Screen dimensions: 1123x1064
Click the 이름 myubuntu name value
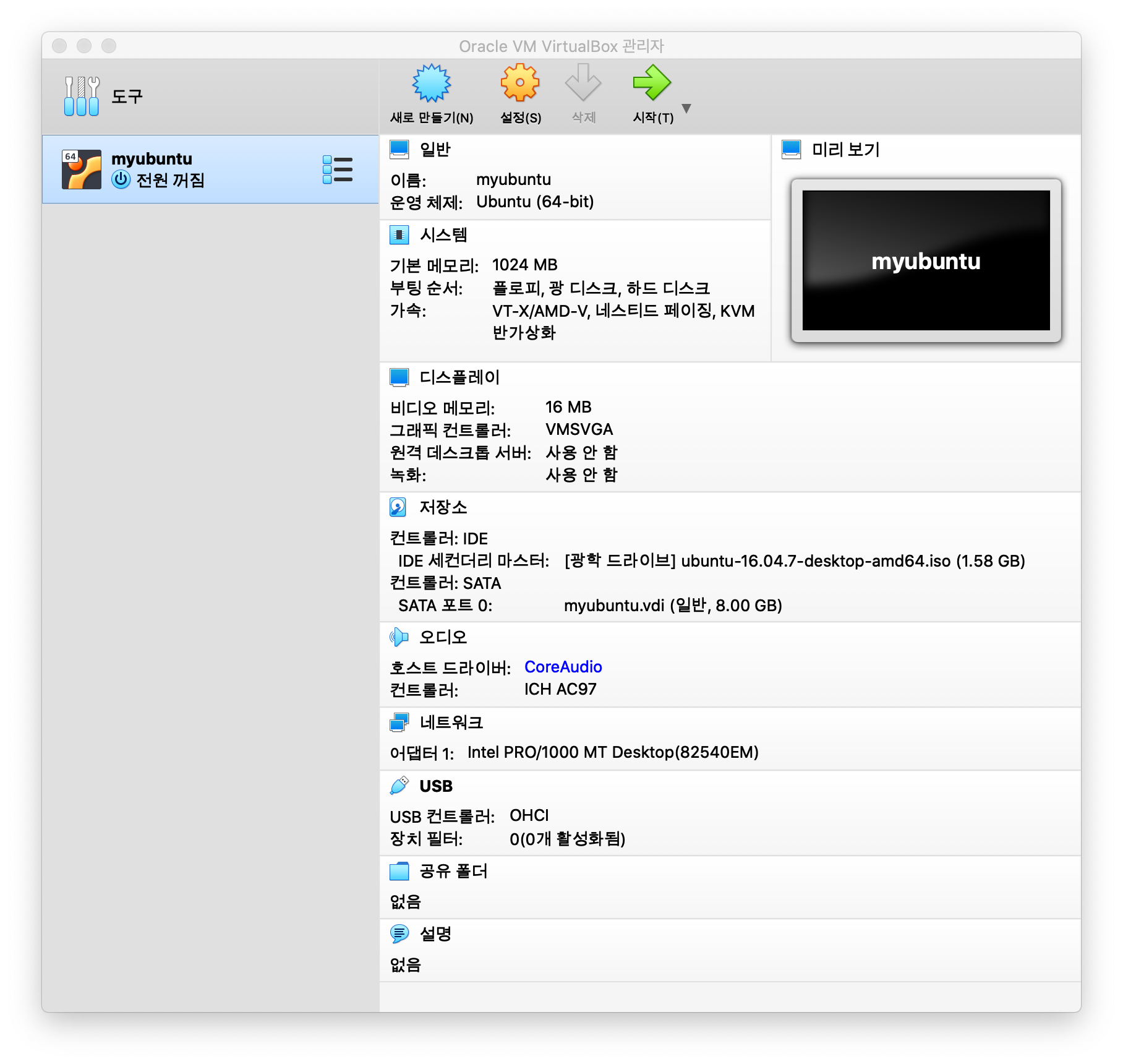[513, 179]
